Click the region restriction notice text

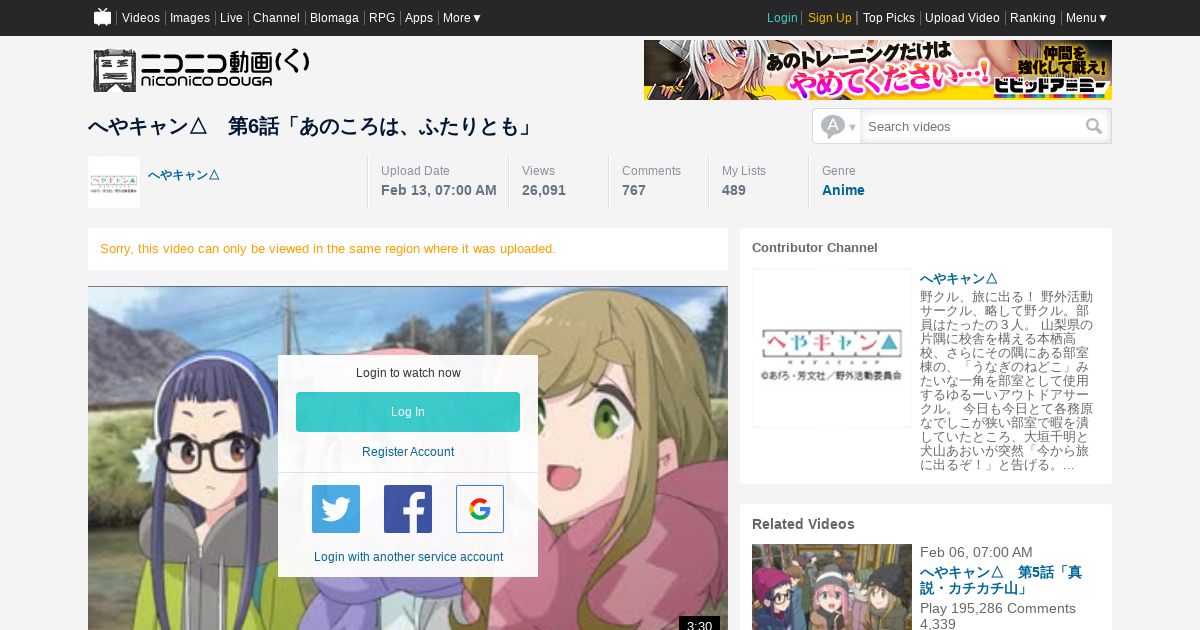click(x=328, y=248)
